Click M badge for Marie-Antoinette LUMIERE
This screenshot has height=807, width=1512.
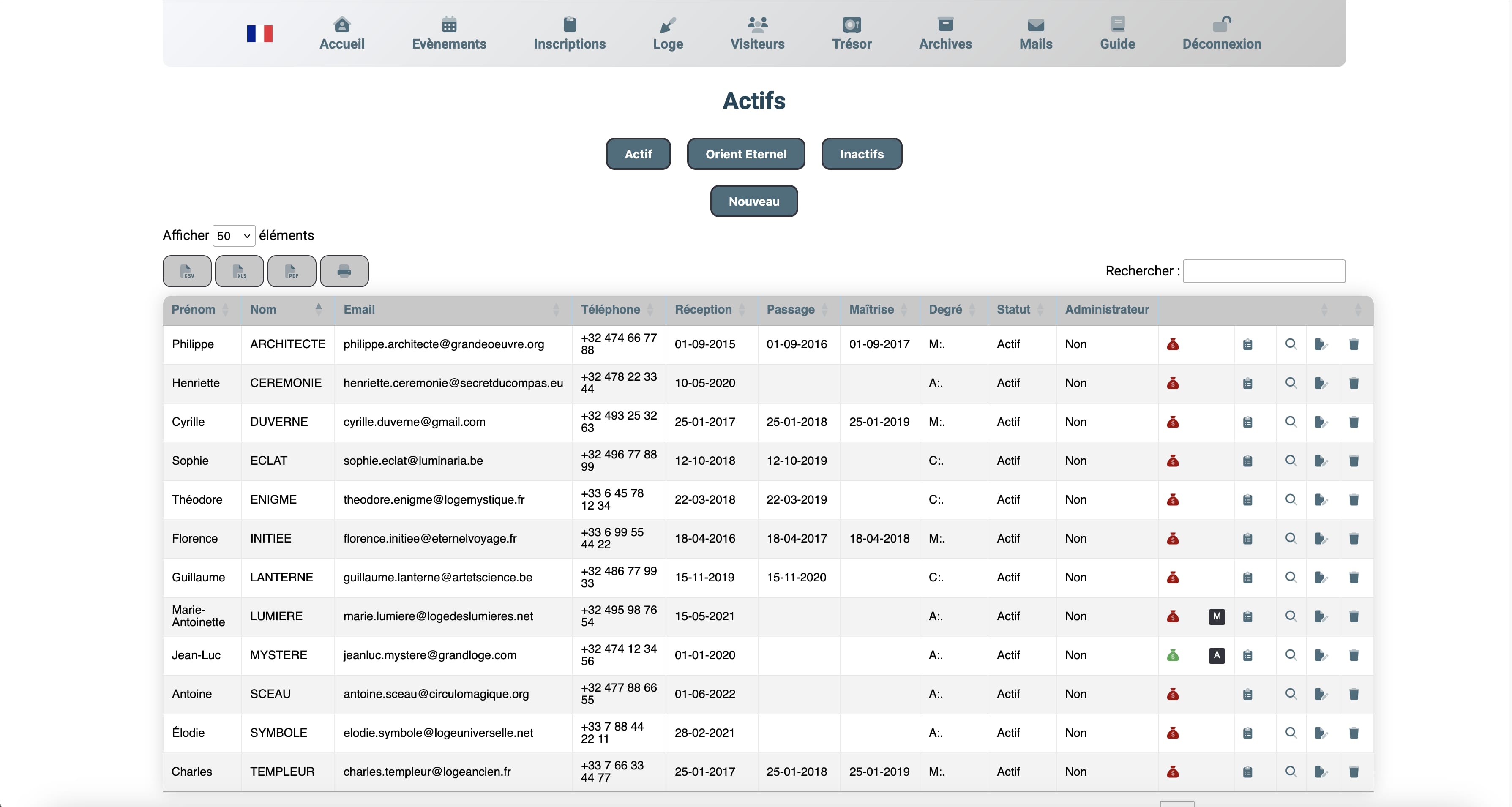1216,616
